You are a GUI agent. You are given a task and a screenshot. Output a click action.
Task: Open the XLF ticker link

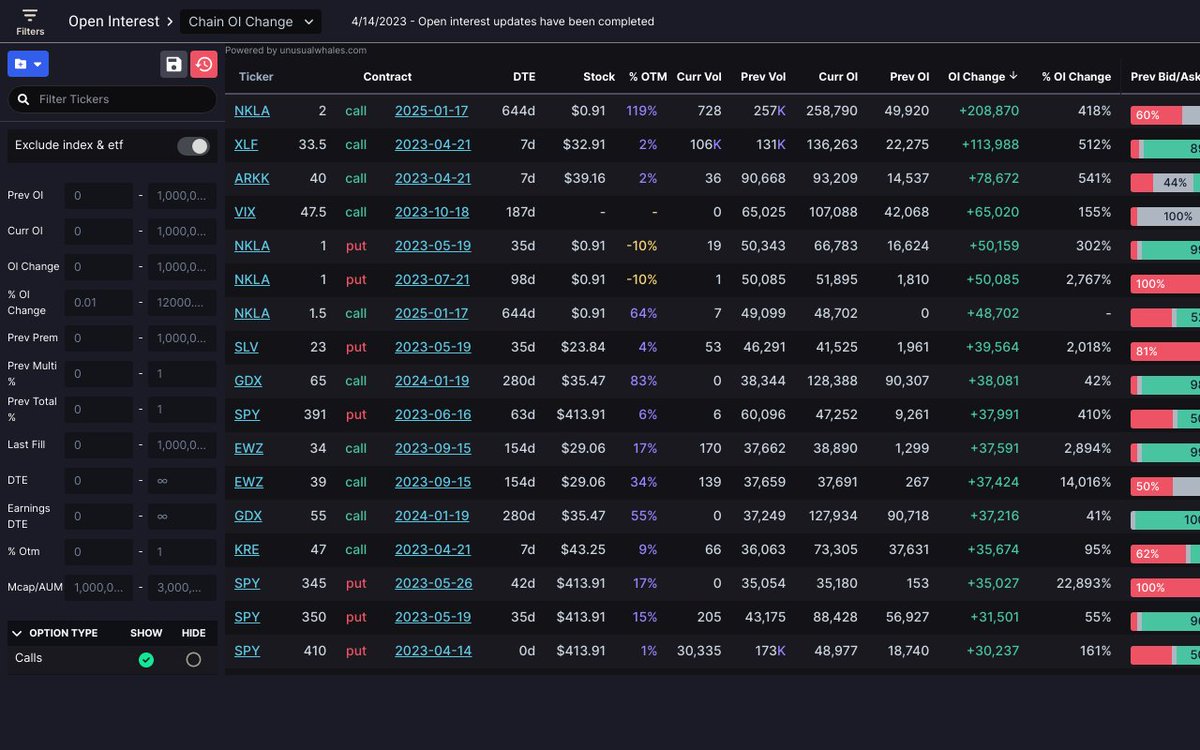[x=246, y=144]
